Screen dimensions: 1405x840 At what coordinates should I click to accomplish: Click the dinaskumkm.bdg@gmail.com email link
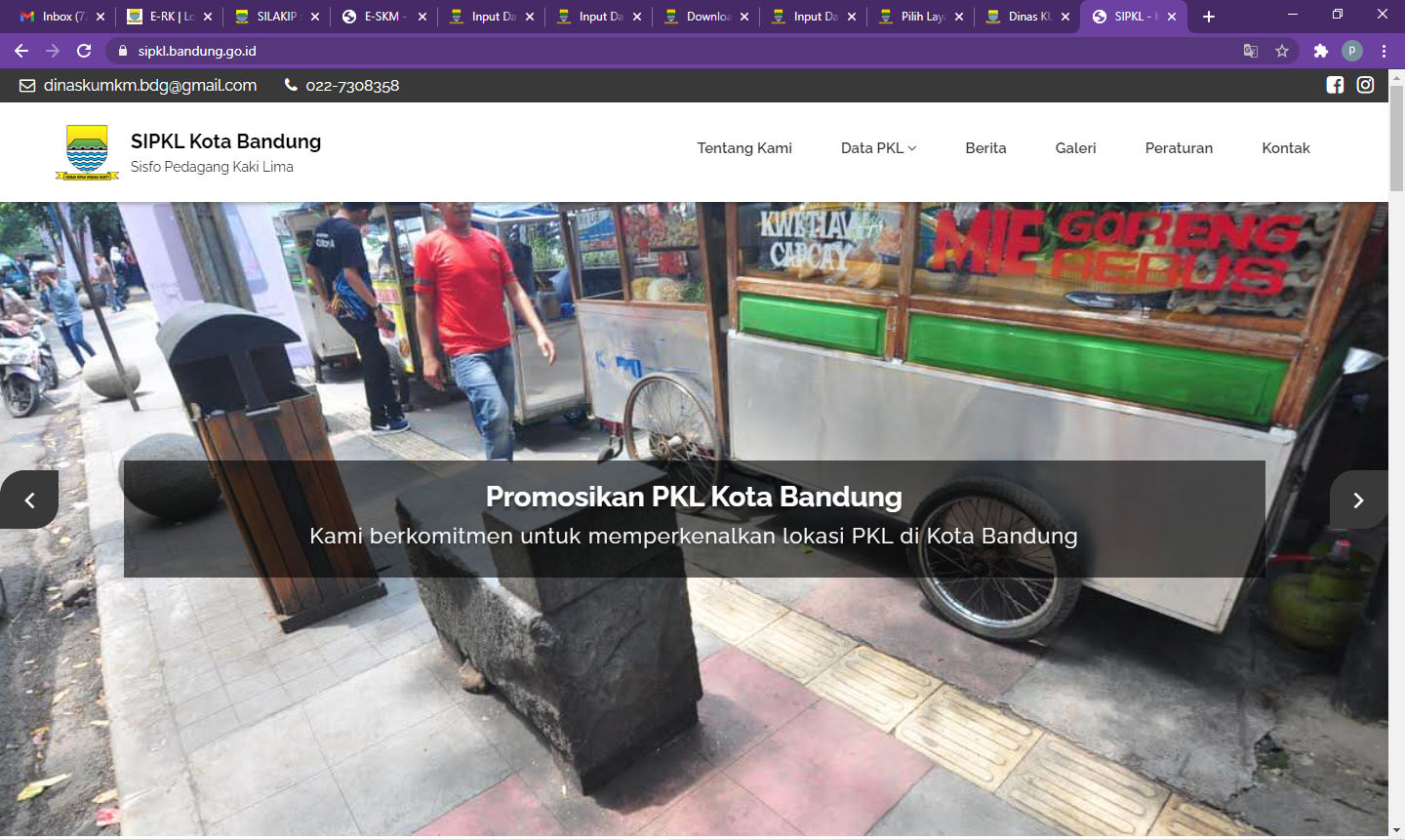coord(150,86)
